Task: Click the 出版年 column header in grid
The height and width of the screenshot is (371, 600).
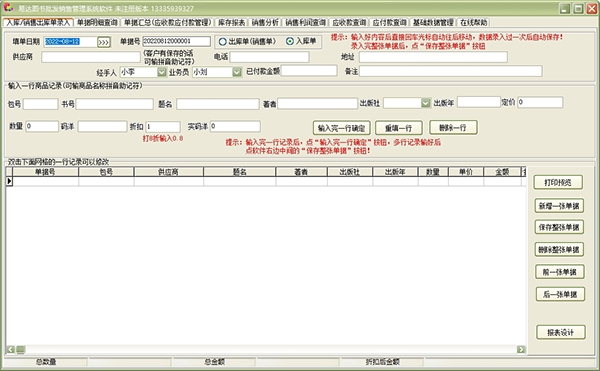Action: click(x=395, y=172)
